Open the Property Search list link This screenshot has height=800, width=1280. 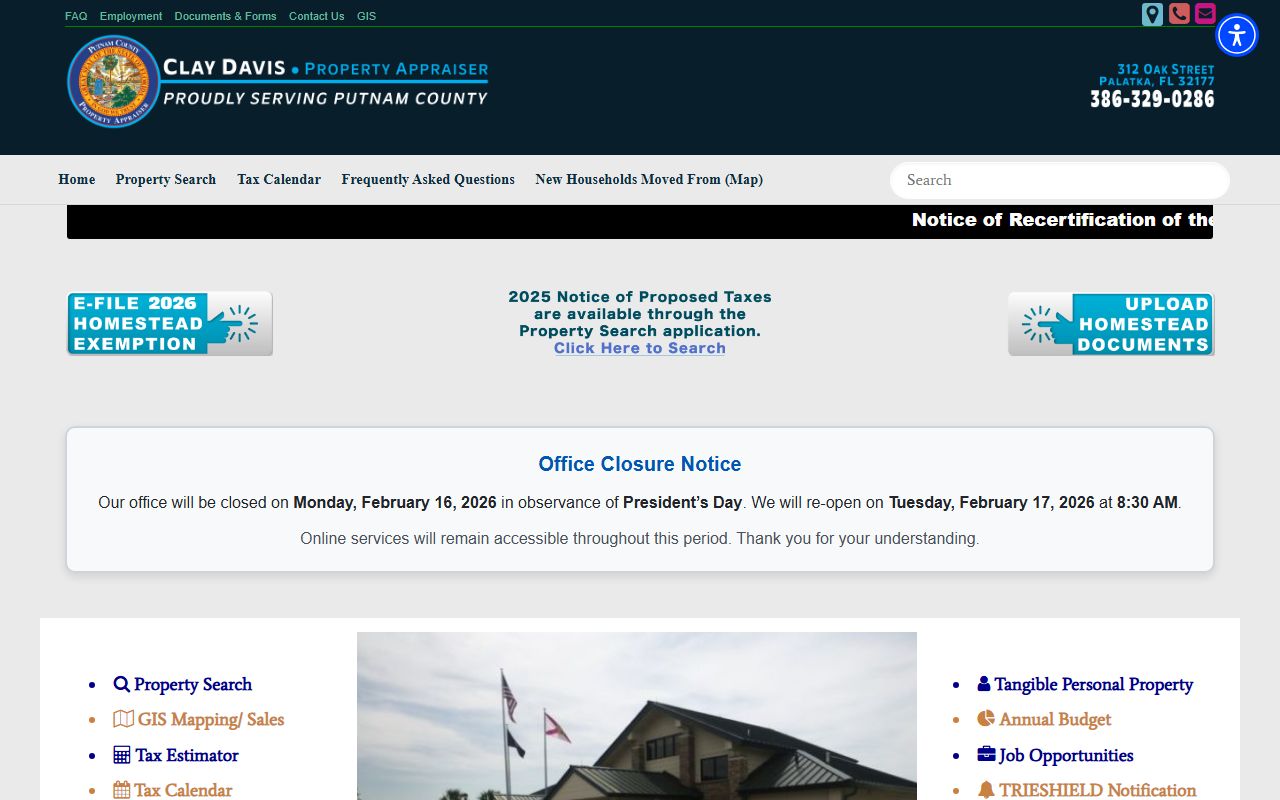pos(193,685)
